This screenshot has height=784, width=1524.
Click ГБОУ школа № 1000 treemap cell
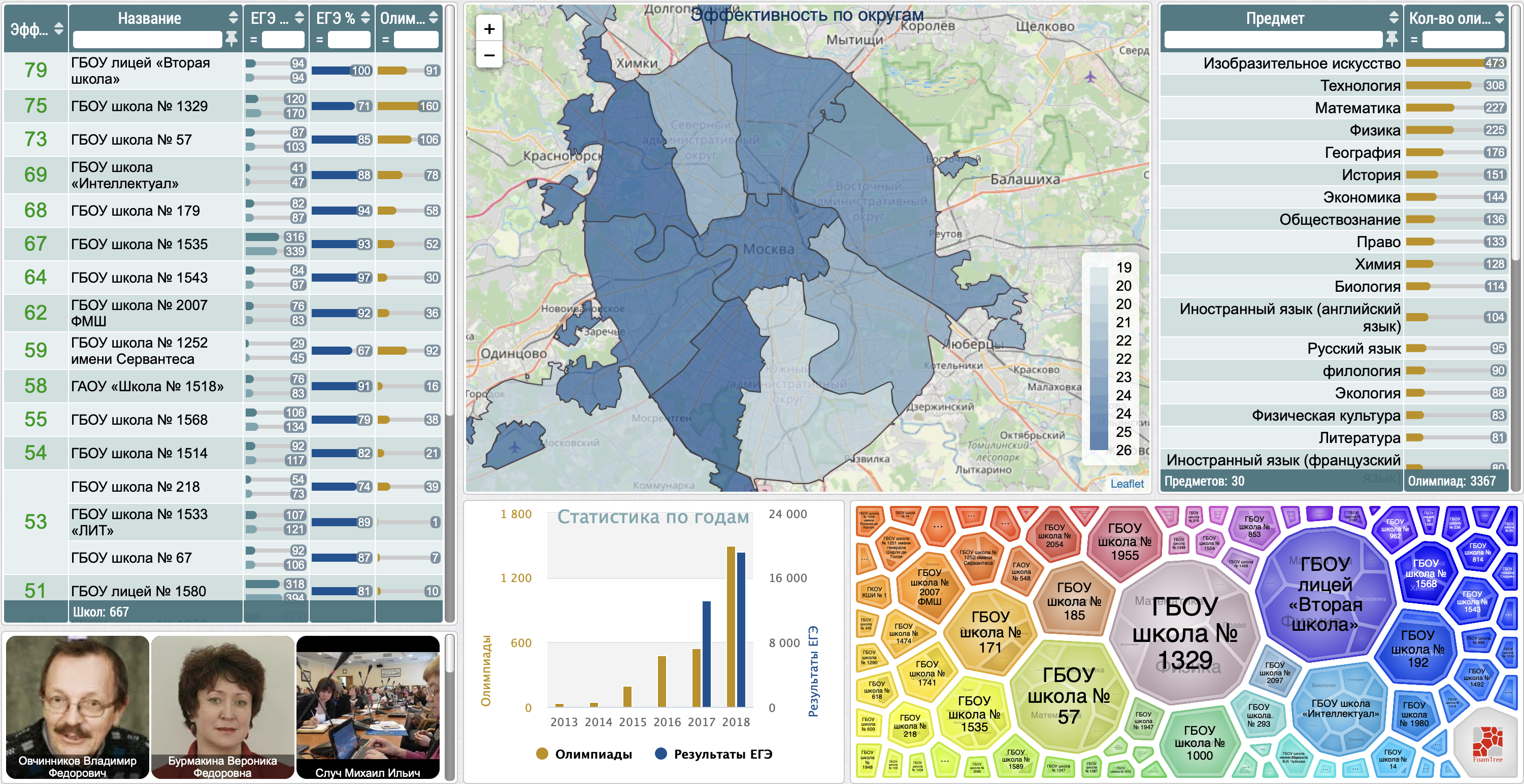(x=1199, y=742)
